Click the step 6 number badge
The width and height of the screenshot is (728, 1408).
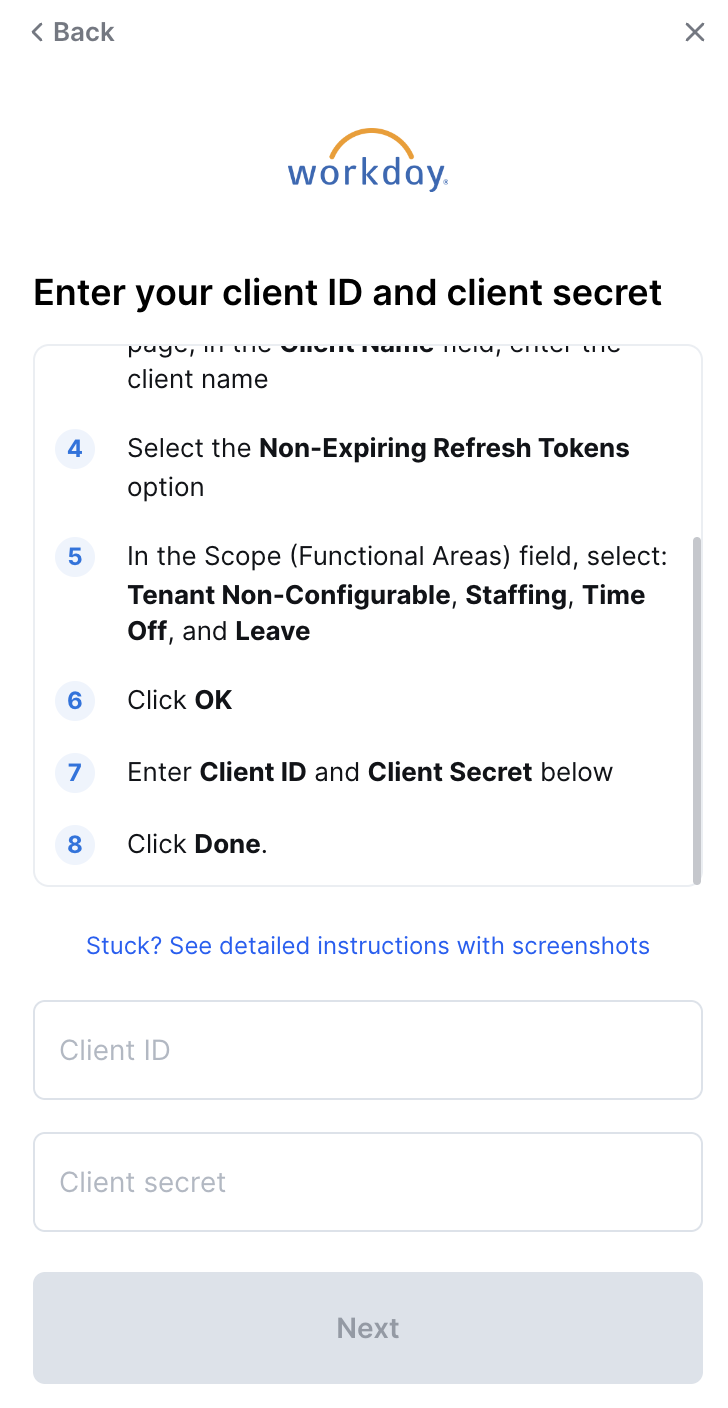coord(75,700)
